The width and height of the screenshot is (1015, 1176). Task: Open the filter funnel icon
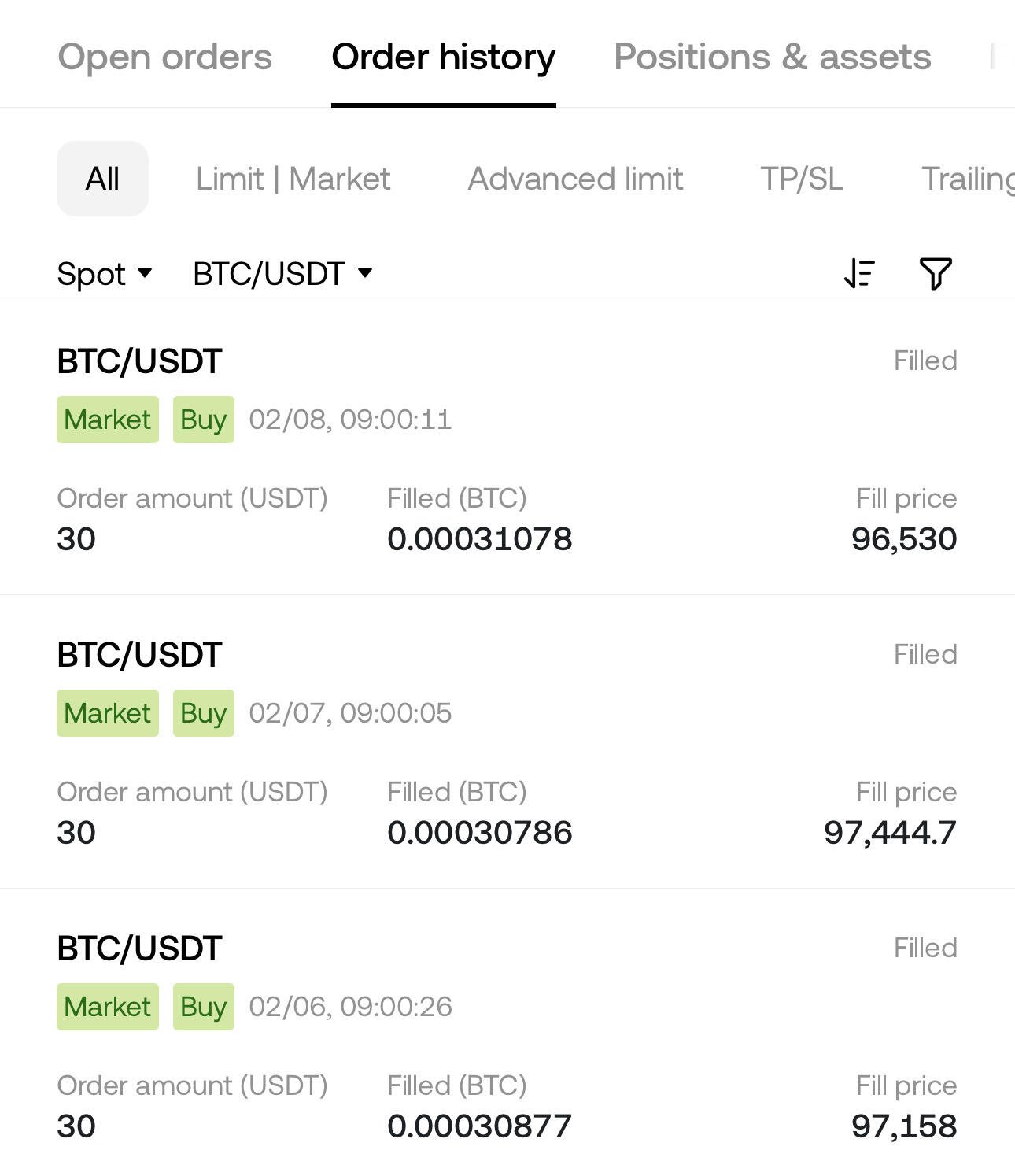(936, 274)
